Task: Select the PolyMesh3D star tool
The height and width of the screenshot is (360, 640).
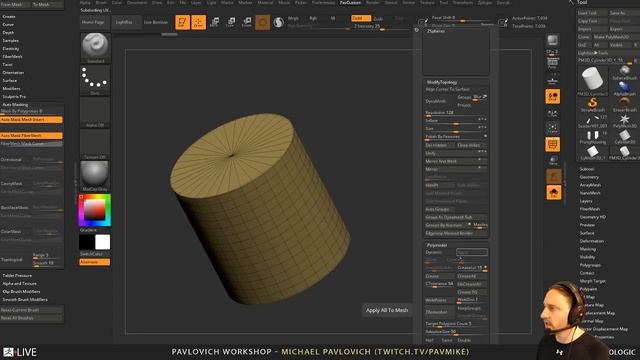Action: (x=624, y=121)
